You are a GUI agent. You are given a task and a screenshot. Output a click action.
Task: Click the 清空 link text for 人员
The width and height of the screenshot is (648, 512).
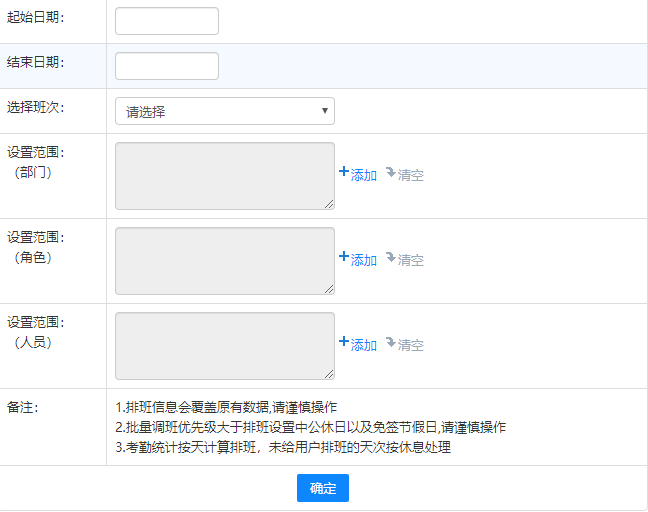click(x=411, y=345)
